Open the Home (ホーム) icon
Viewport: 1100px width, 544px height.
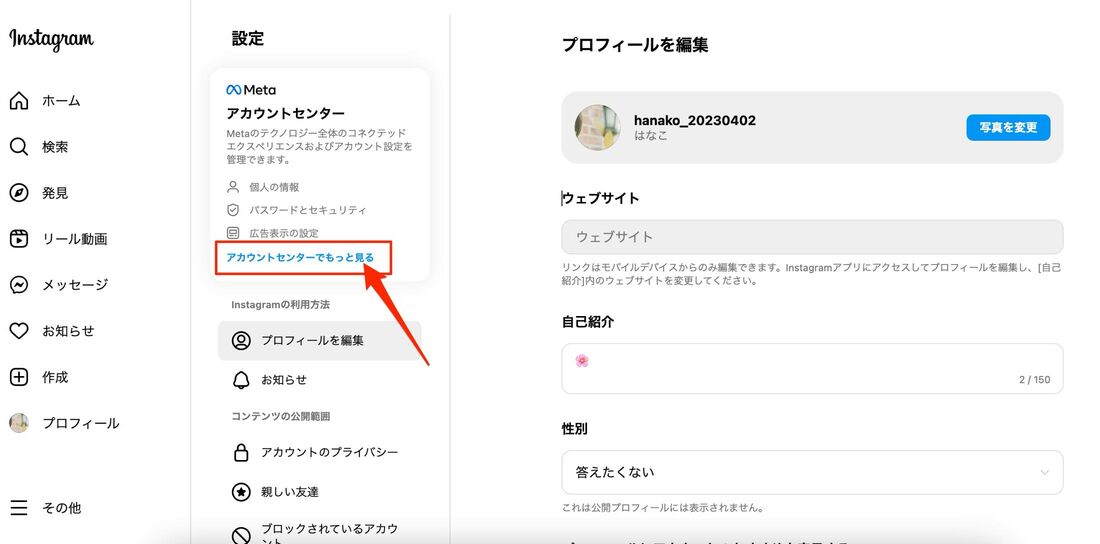pyautogui.click(x=19, y=100)
